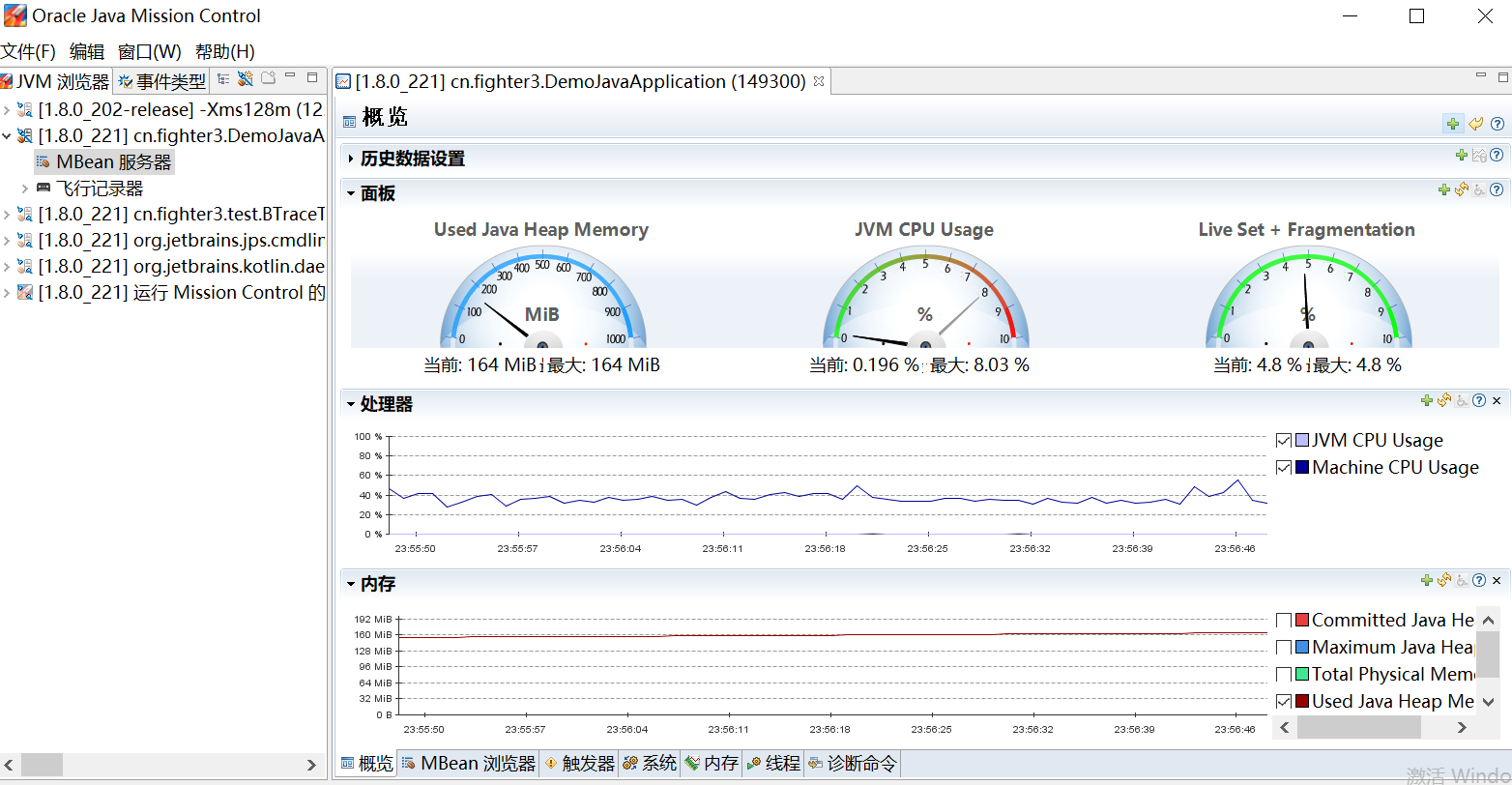Click Machine CPU Usage color swatch
1512x785 pixels.
1301,467
